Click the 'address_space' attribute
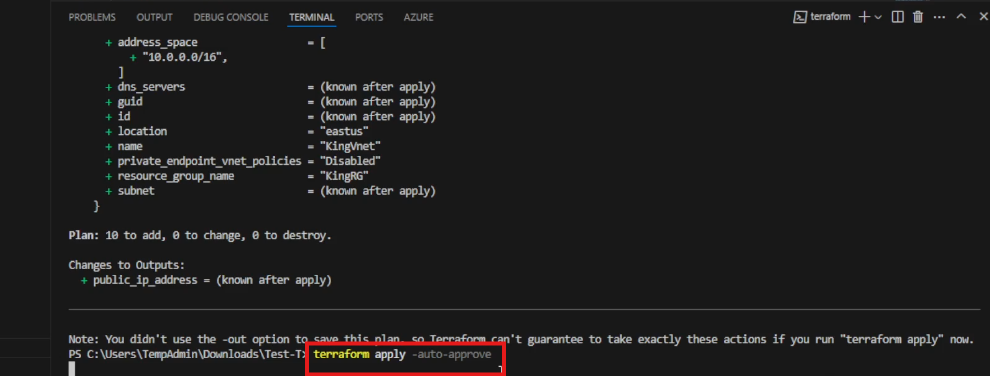Viewport: 990px width, 376px height. tap(158, 42)
